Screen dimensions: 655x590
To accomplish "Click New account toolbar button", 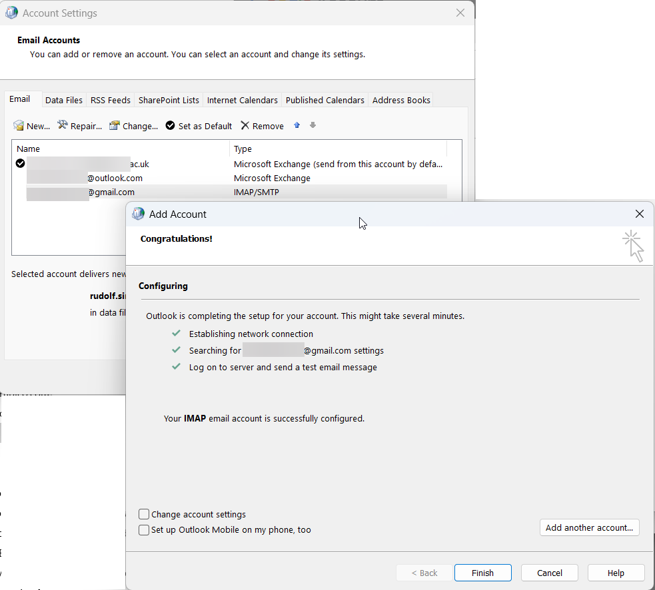I will pyautogui.click(x=32, y=126).
